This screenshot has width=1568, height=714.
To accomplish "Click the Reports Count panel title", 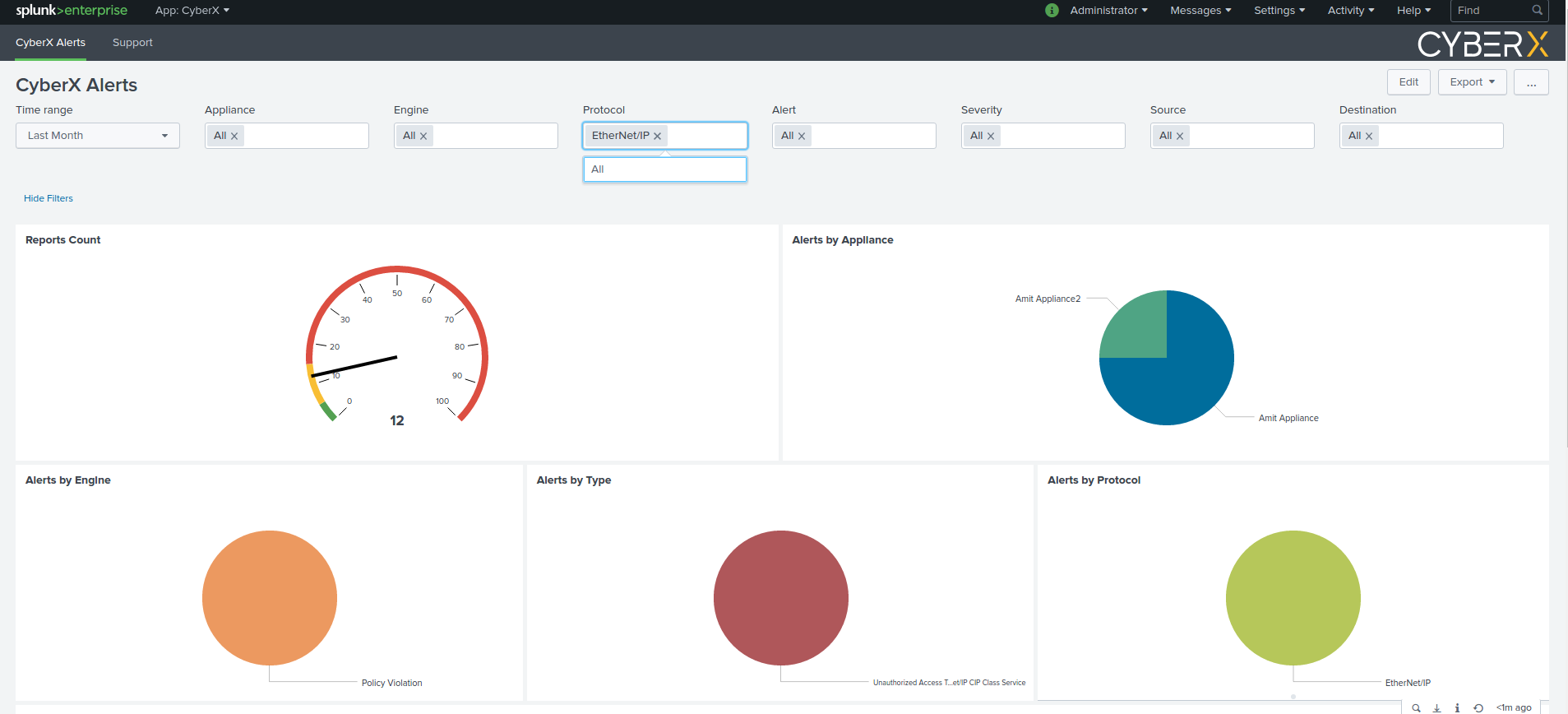I will pyautogui.click(x=62, y=240).
